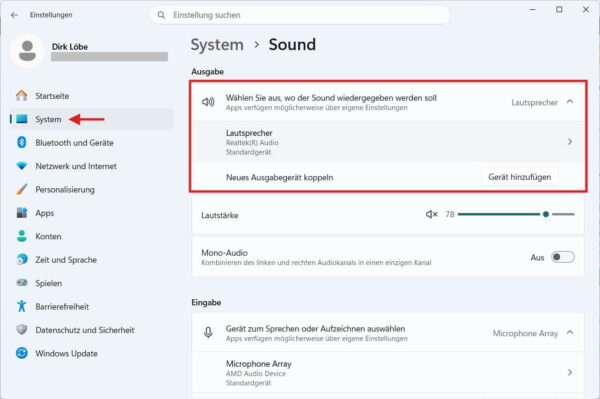Click the System breadcrumb link

[x=217, y=45]
